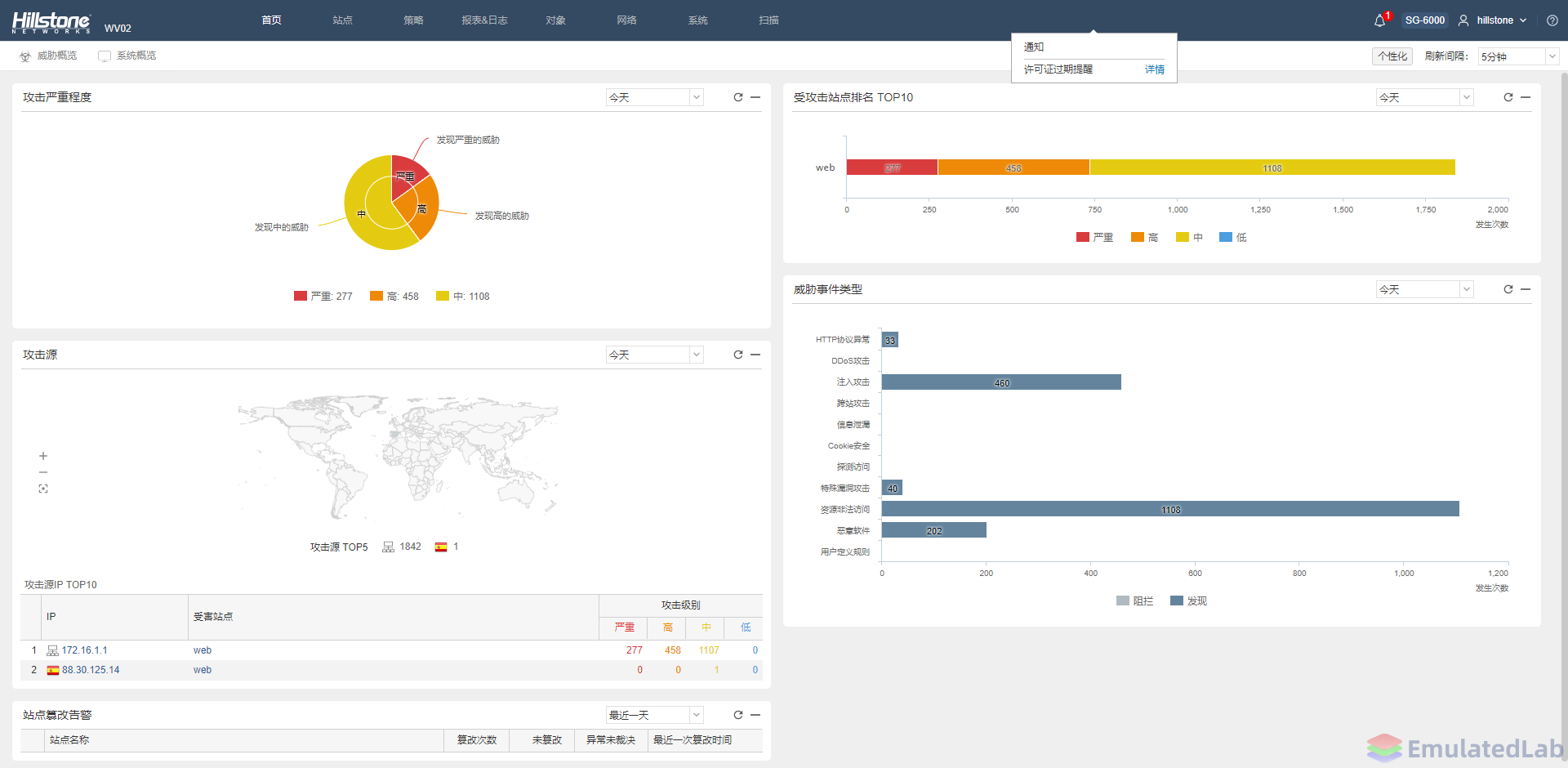Open the 网络 menu
This screenshot has width=1568, height=768.
click(x=626, y=20)
